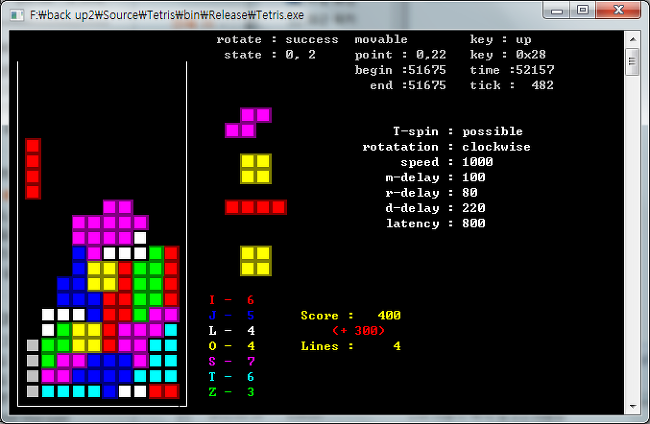Click the 'd-delay : 220' line
This screenshot has height=424, width=650.
435,208
